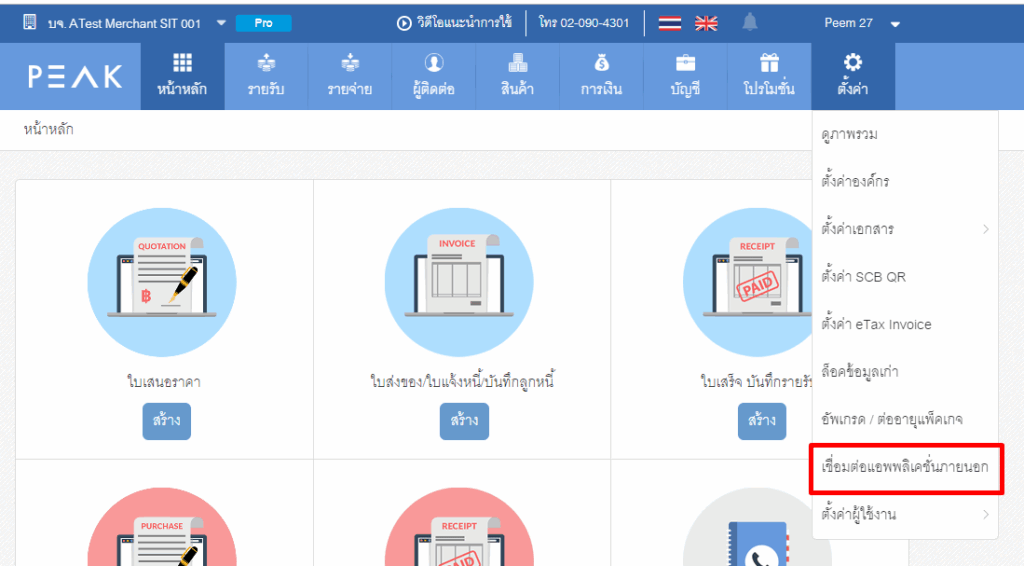The image size is (1024, 566).
Task: Play the วิดีโอแนะนำการใช้ tutorial video
Action: (455, 23)
